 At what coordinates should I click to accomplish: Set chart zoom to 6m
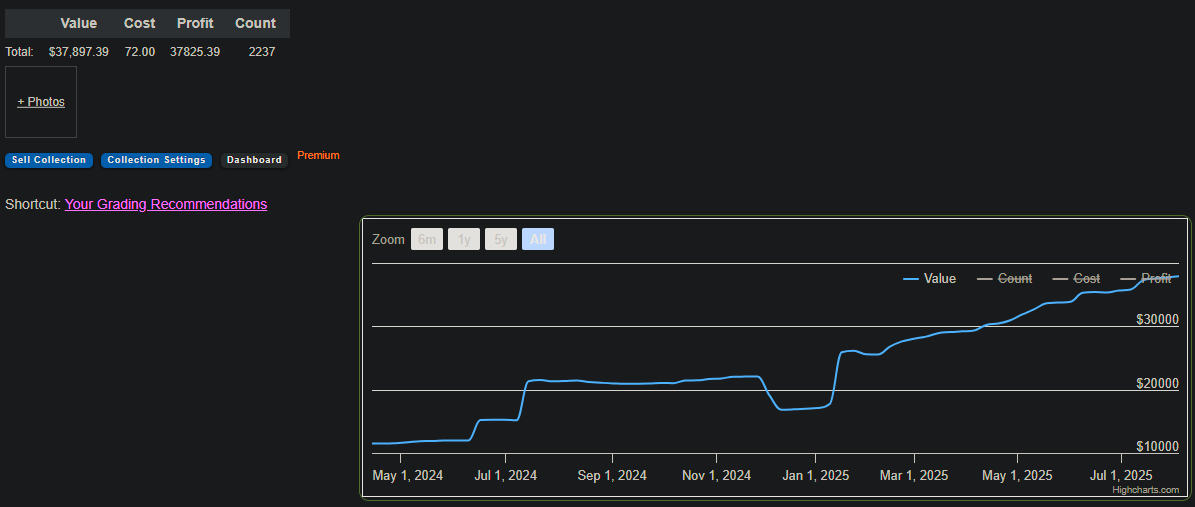(x=427, y=239)
